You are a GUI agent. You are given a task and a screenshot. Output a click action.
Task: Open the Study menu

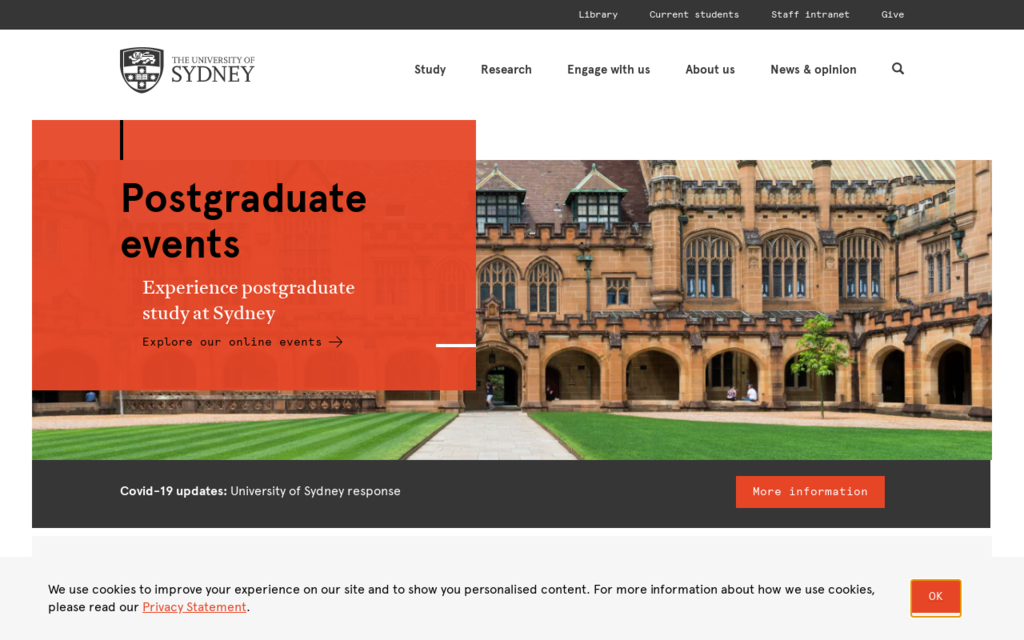(430, 69)
